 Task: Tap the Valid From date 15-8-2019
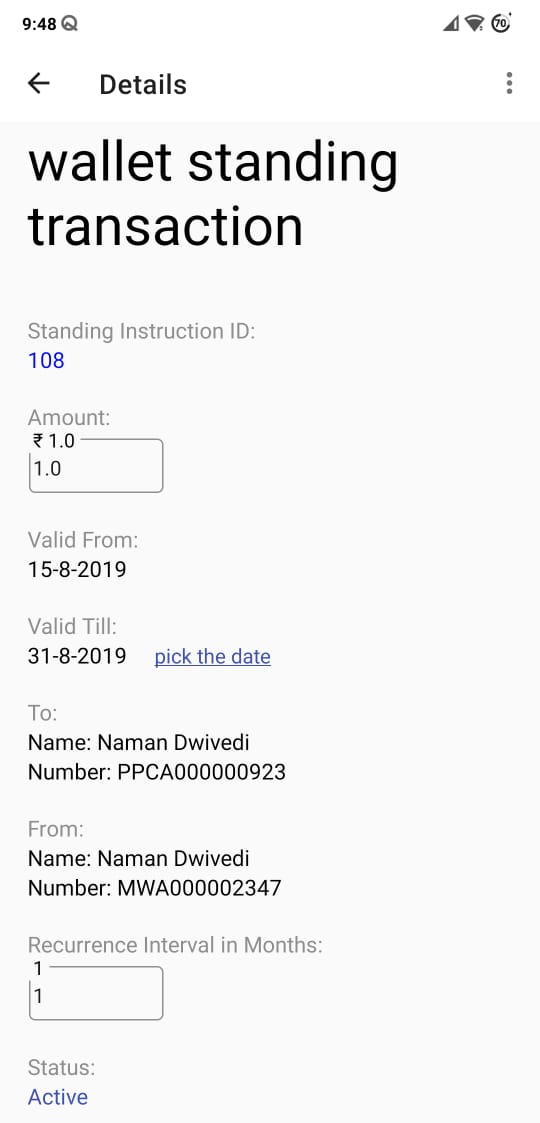77,569
